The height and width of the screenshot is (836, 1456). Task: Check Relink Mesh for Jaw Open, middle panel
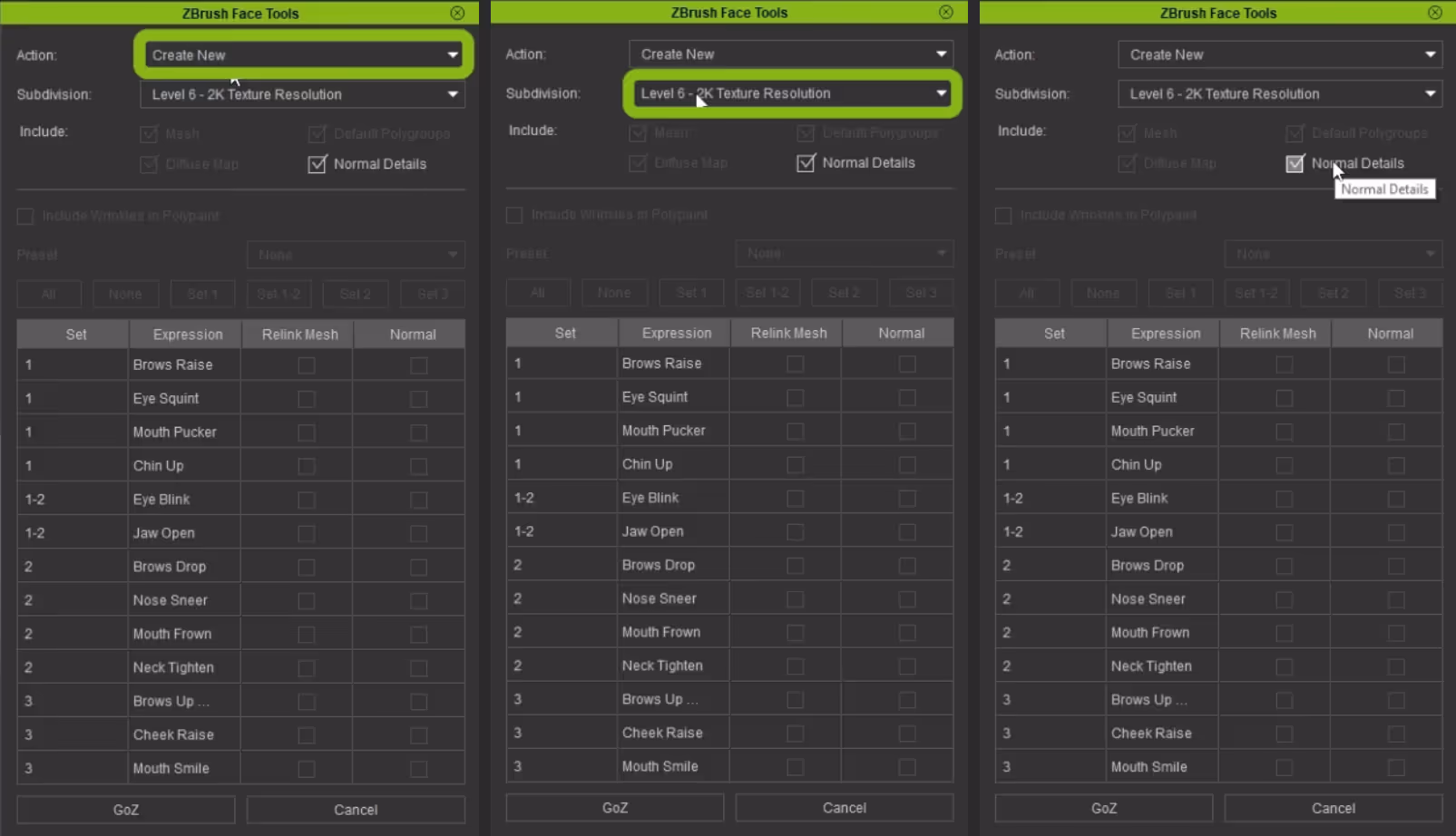pyautogui.click(x=796, y=532)
